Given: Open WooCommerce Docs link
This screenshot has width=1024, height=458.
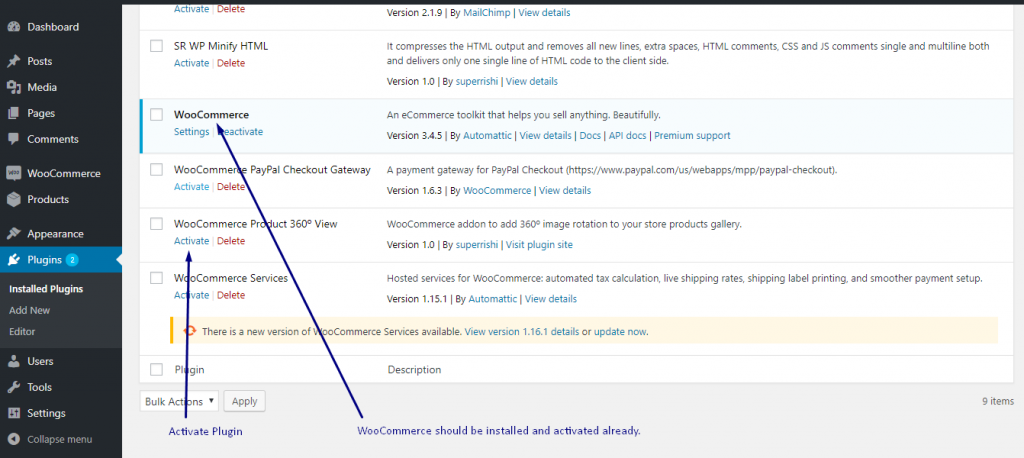Looking at the screenshot, I should pos(590,136).
